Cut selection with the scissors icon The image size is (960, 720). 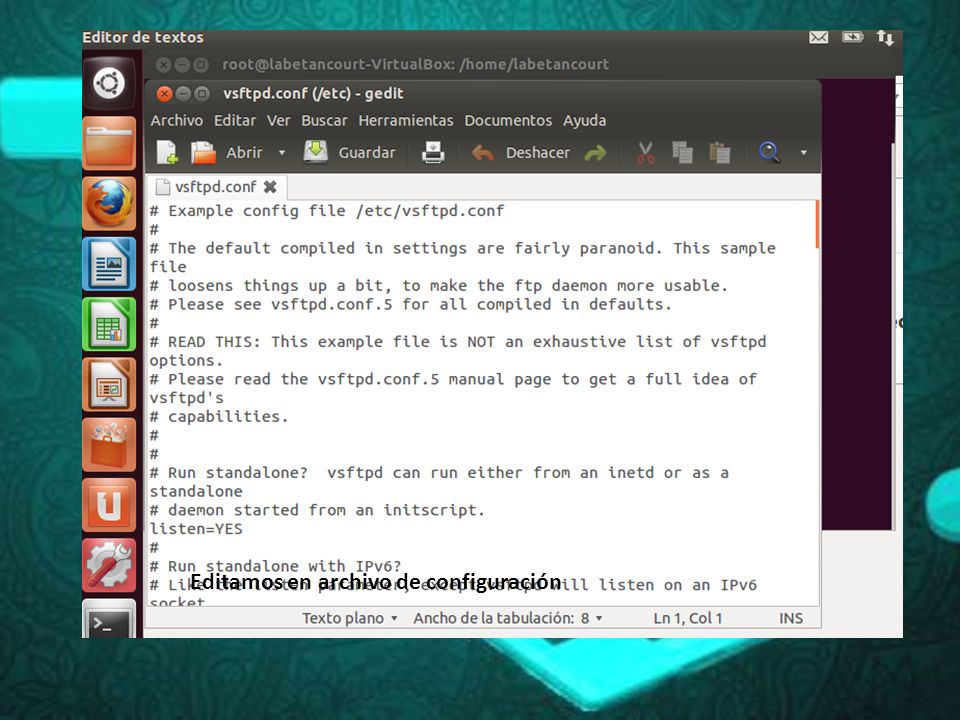tap(645, 152)
